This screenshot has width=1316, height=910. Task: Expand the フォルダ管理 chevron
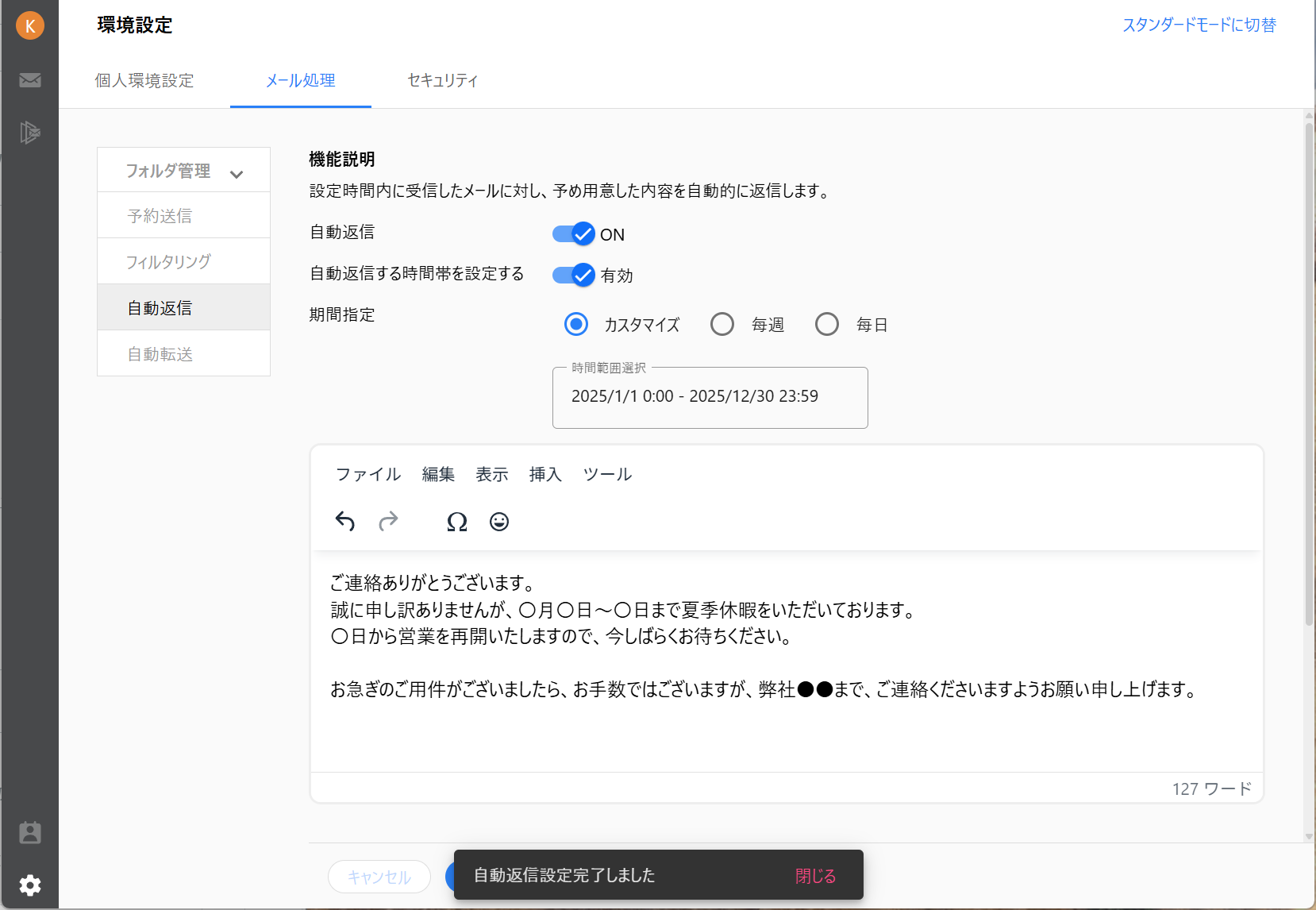[x=237, y=174]
